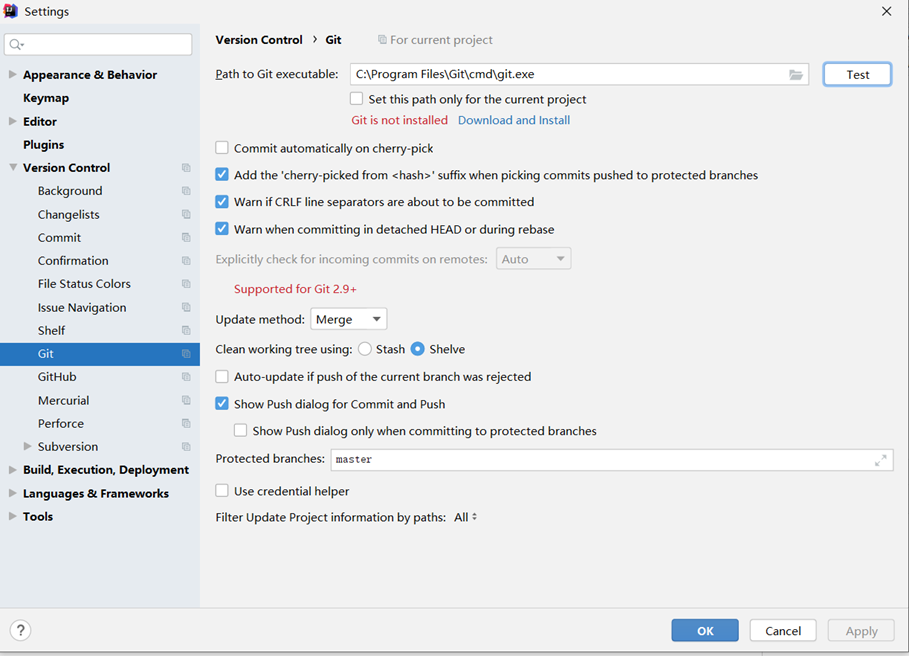Select the Stash radio button
This screenshot has width=909, height=656.
point(365,349)
